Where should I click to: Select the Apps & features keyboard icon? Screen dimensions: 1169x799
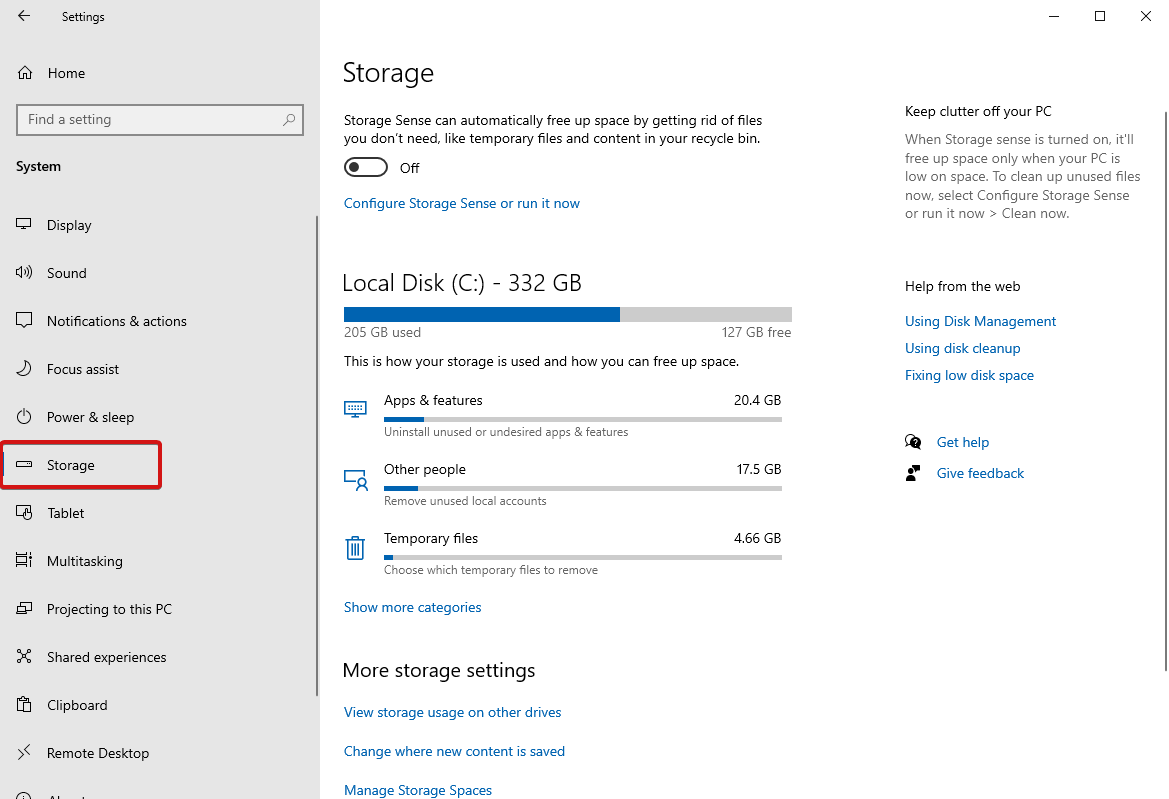355,408
